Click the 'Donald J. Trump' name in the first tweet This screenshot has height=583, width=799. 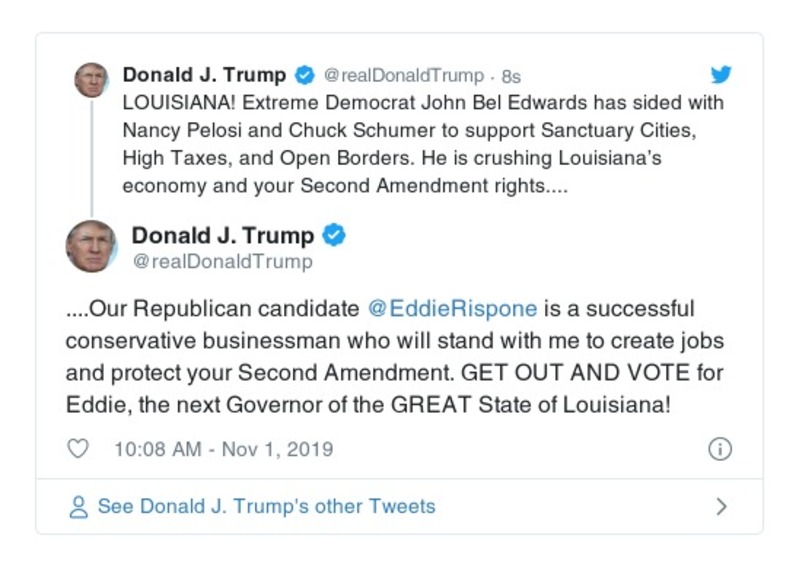(x=204, y=75)
